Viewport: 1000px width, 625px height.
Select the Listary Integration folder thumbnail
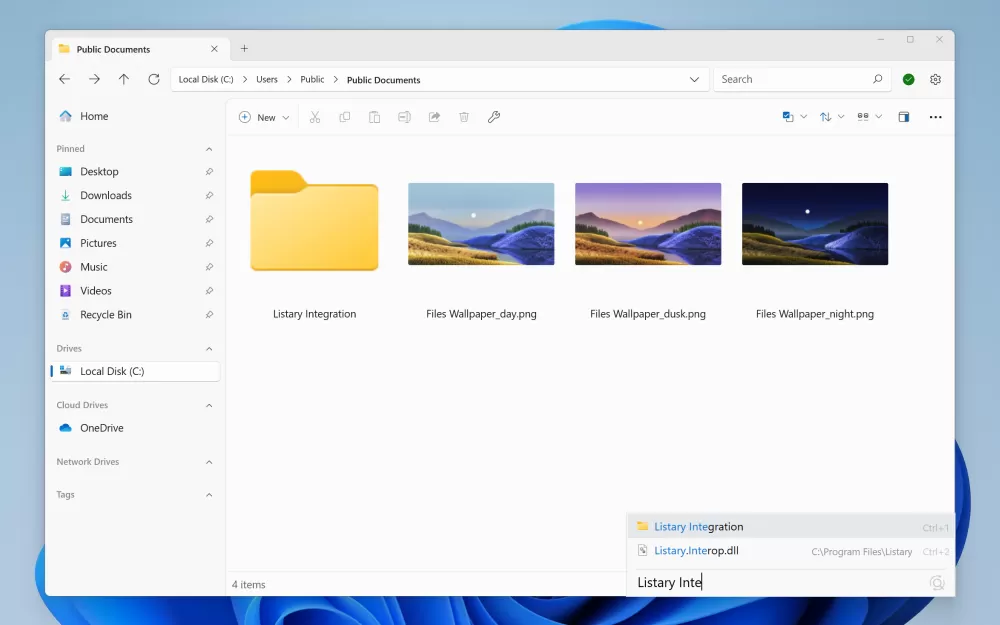[314, 221]
